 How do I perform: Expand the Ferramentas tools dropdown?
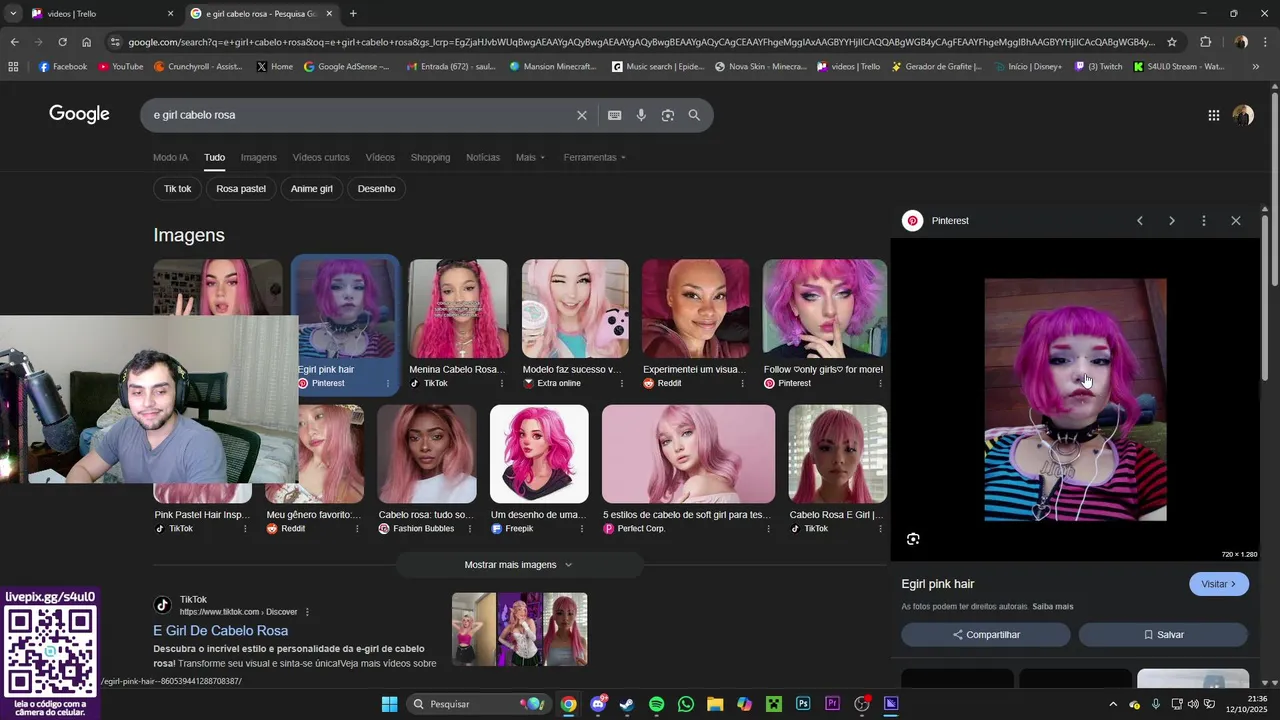[594, 157]
